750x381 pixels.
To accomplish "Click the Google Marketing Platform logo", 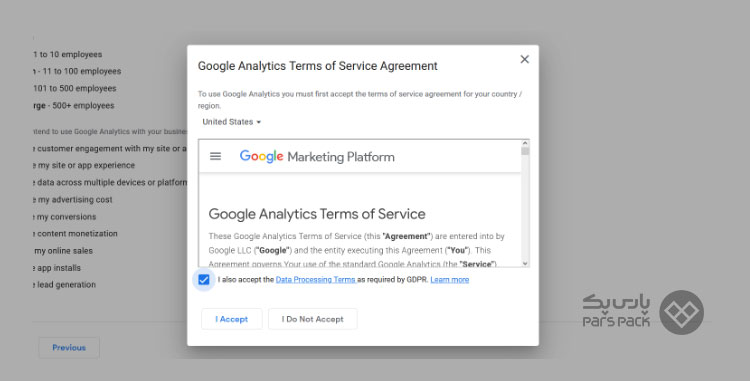I will click(x=317, y=156).
